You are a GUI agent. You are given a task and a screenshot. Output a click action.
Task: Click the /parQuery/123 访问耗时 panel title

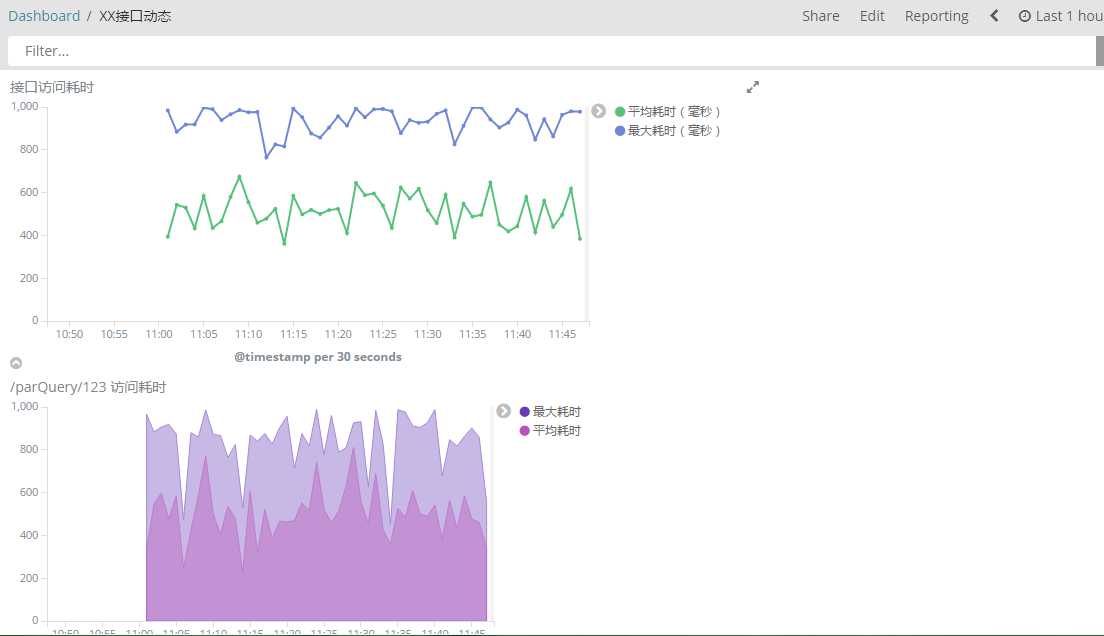(88, 387)
